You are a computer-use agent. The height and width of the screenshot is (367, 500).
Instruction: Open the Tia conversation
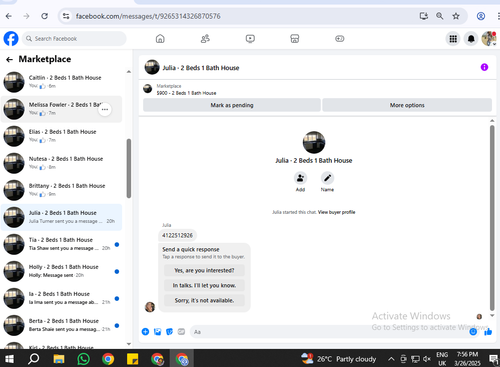[x=61, y=244]
